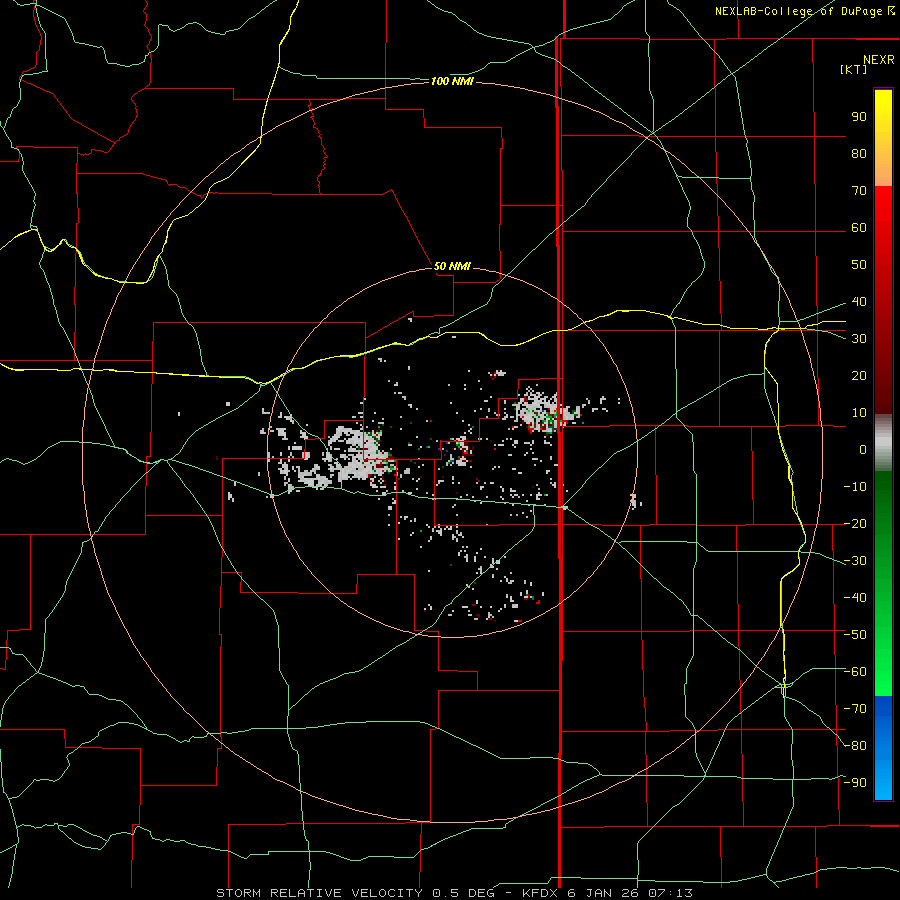Click the 40 value on the velocity scale

859,301
